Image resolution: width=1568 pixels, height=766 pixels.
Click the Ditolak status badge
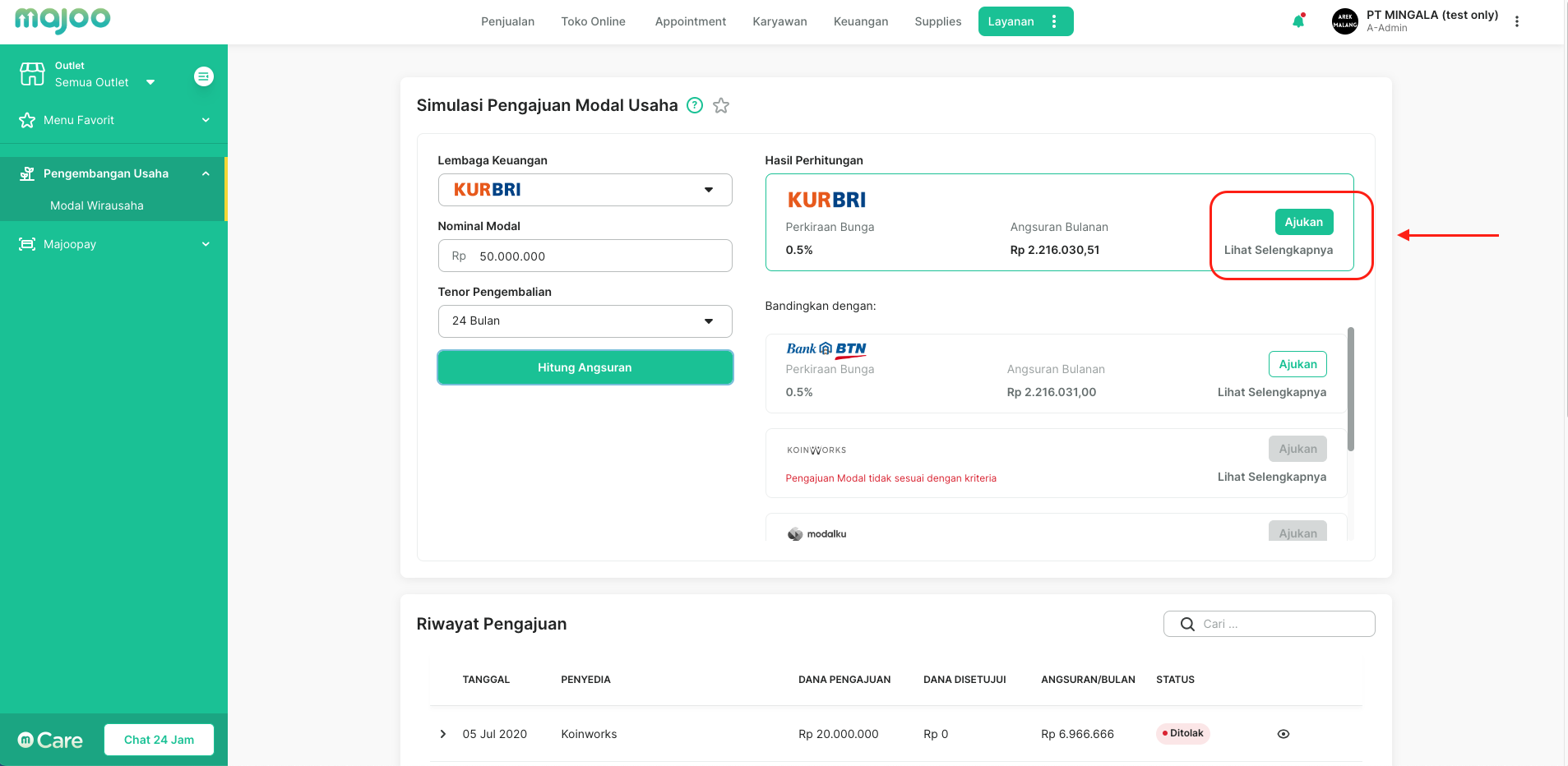tap(1182, 733)
